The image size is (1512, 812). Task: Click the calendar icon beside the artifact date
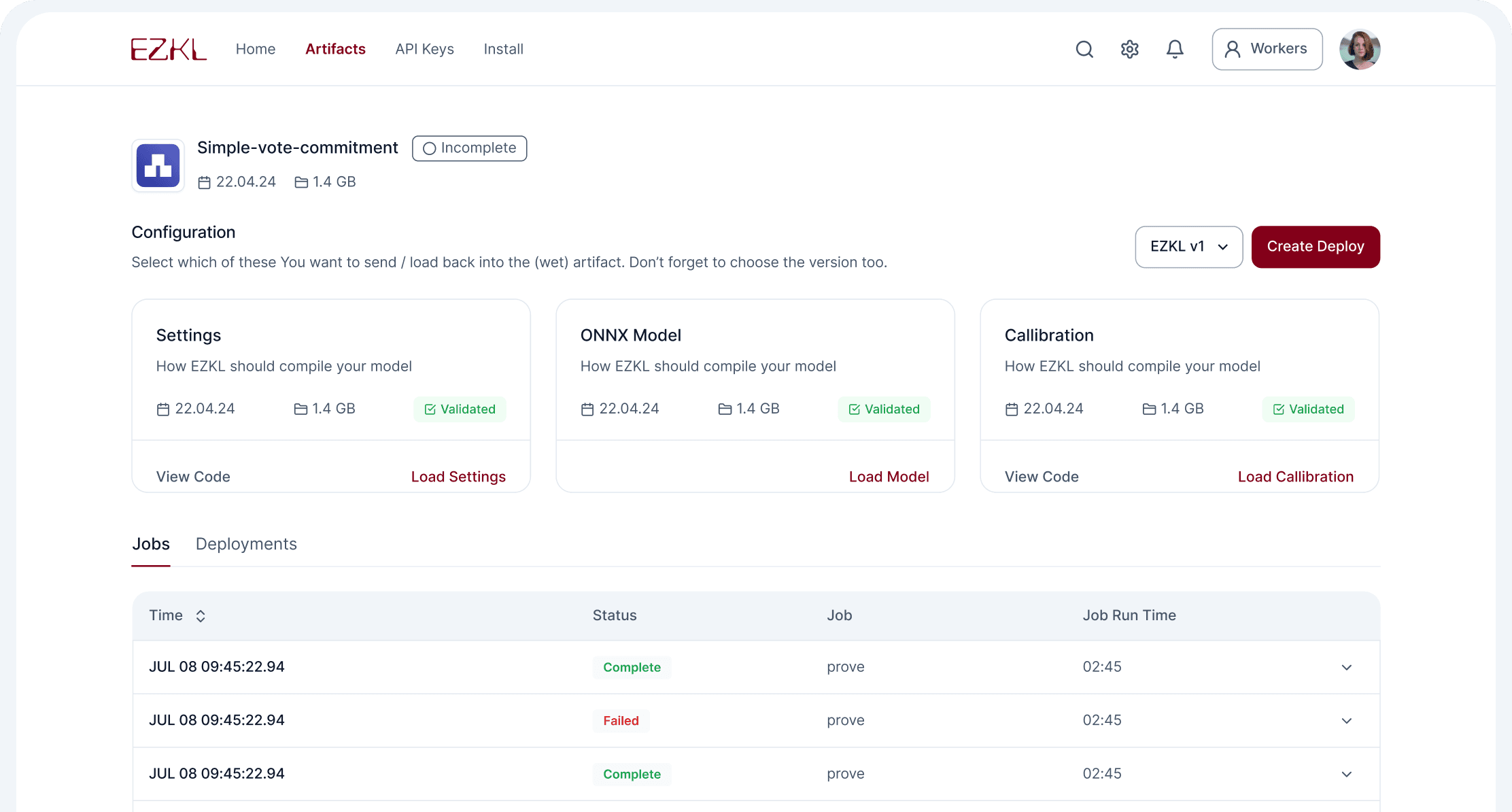pos(204,182)
